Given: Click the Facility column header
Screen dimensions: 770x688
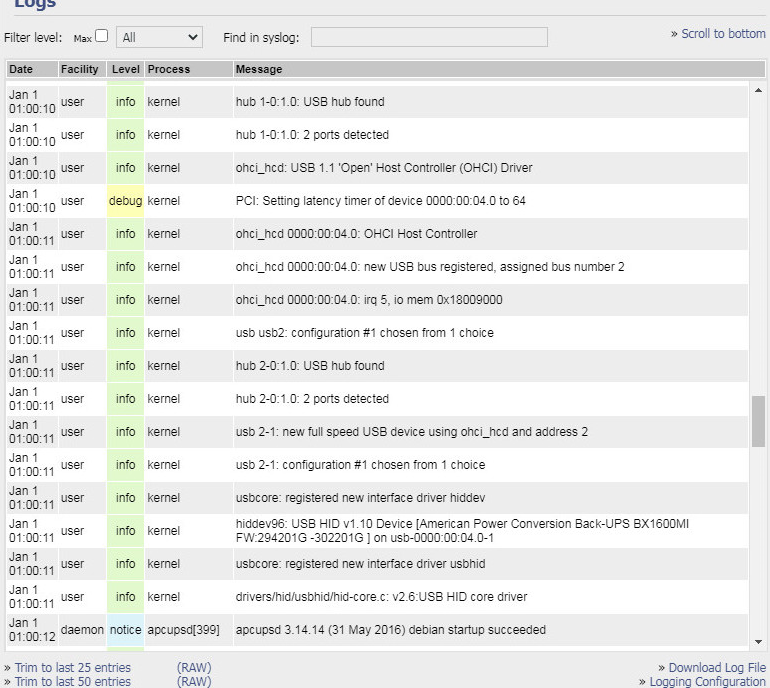Looking at the screenshot, I should point(79,69).
